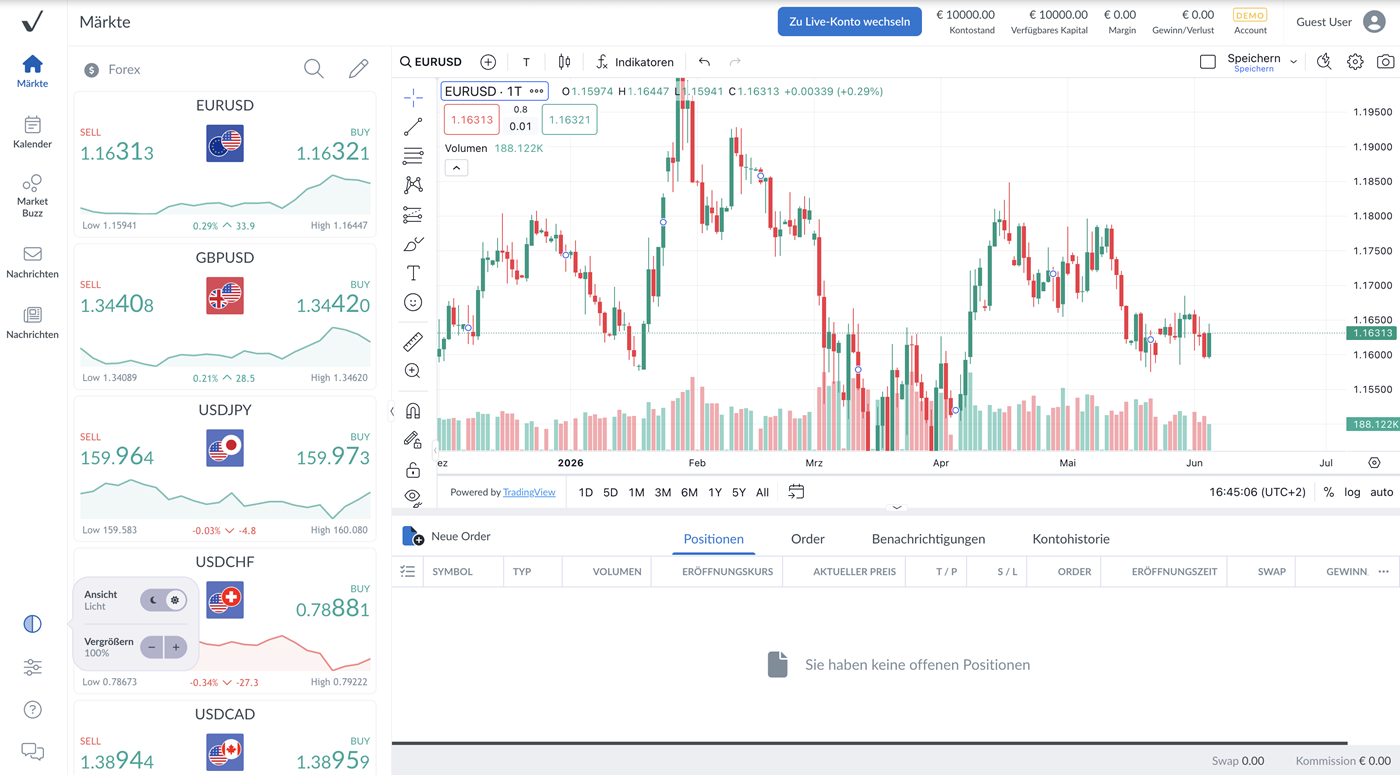Toggle magnet mode in drawing toolbar
Viewport: 1400px width, 775px height.
pyautogui.click(x=413, y=411)
